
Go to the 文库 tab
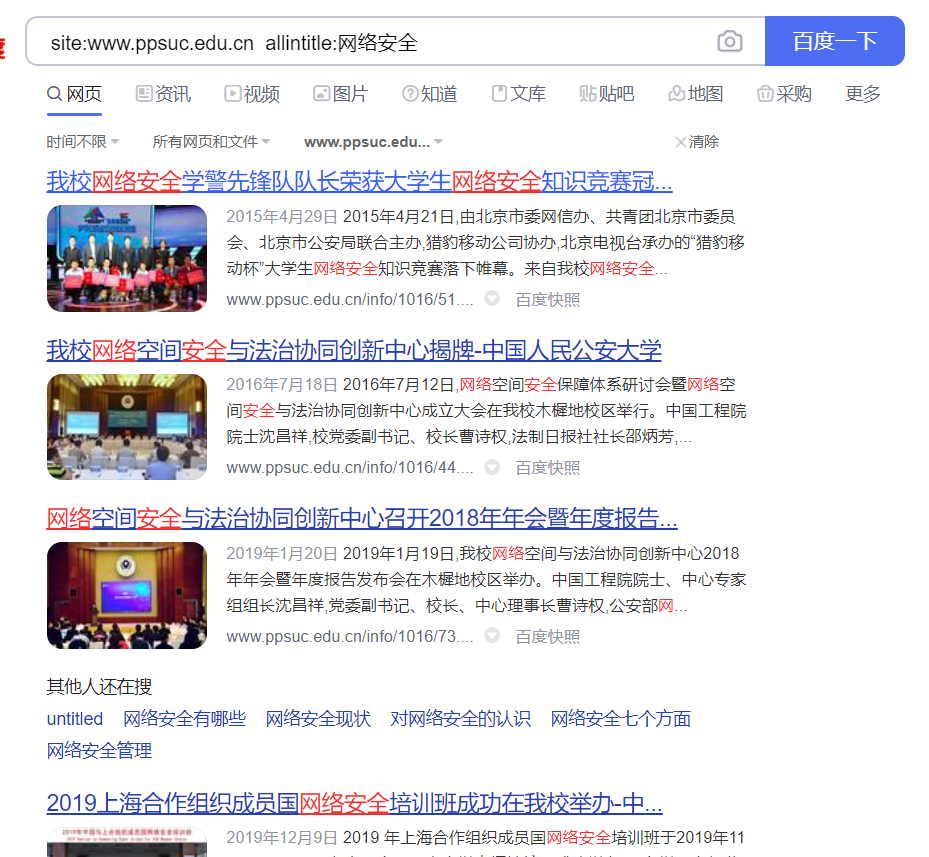[518, 94]
